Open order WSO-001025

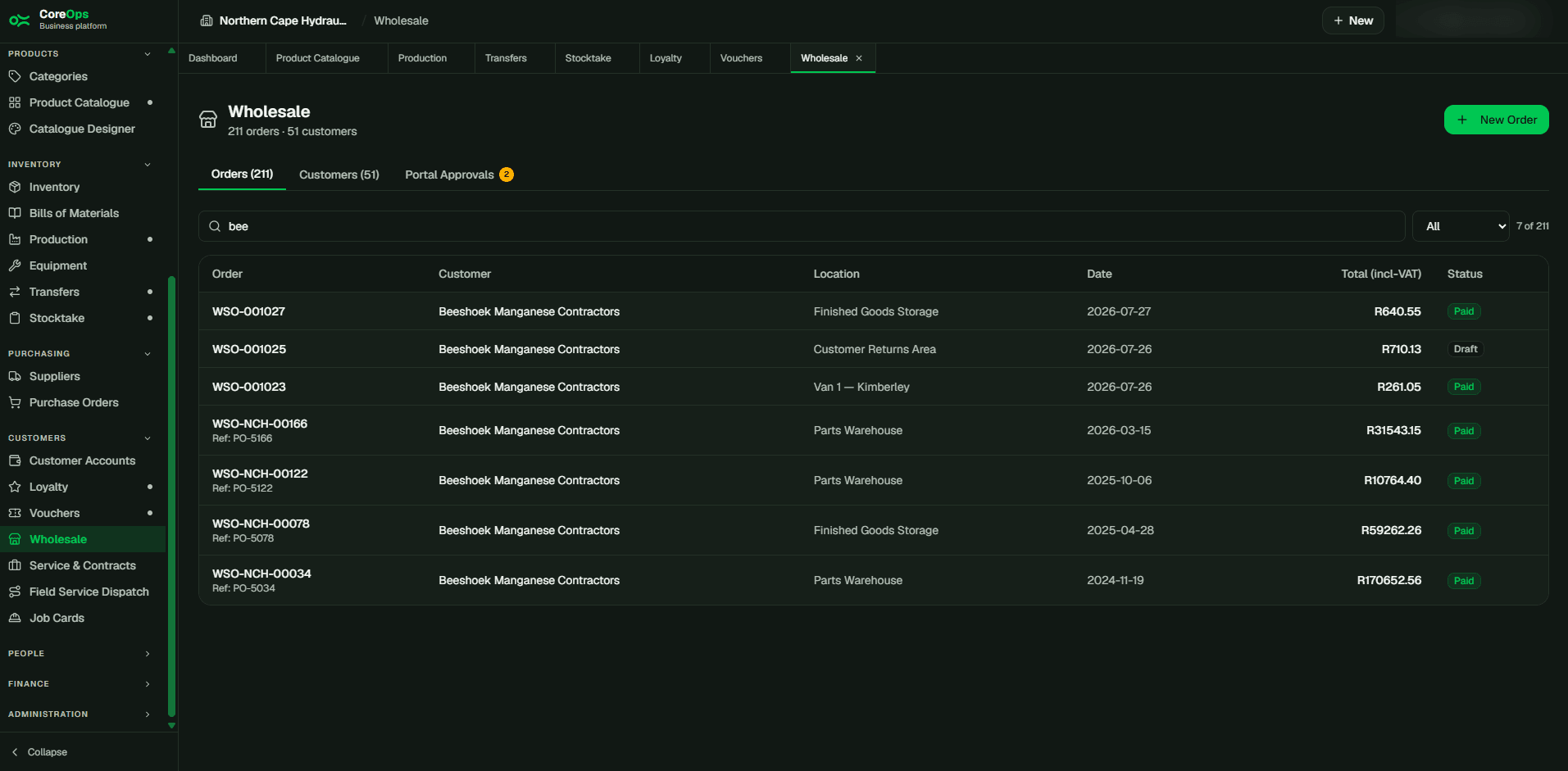point(249,349)
